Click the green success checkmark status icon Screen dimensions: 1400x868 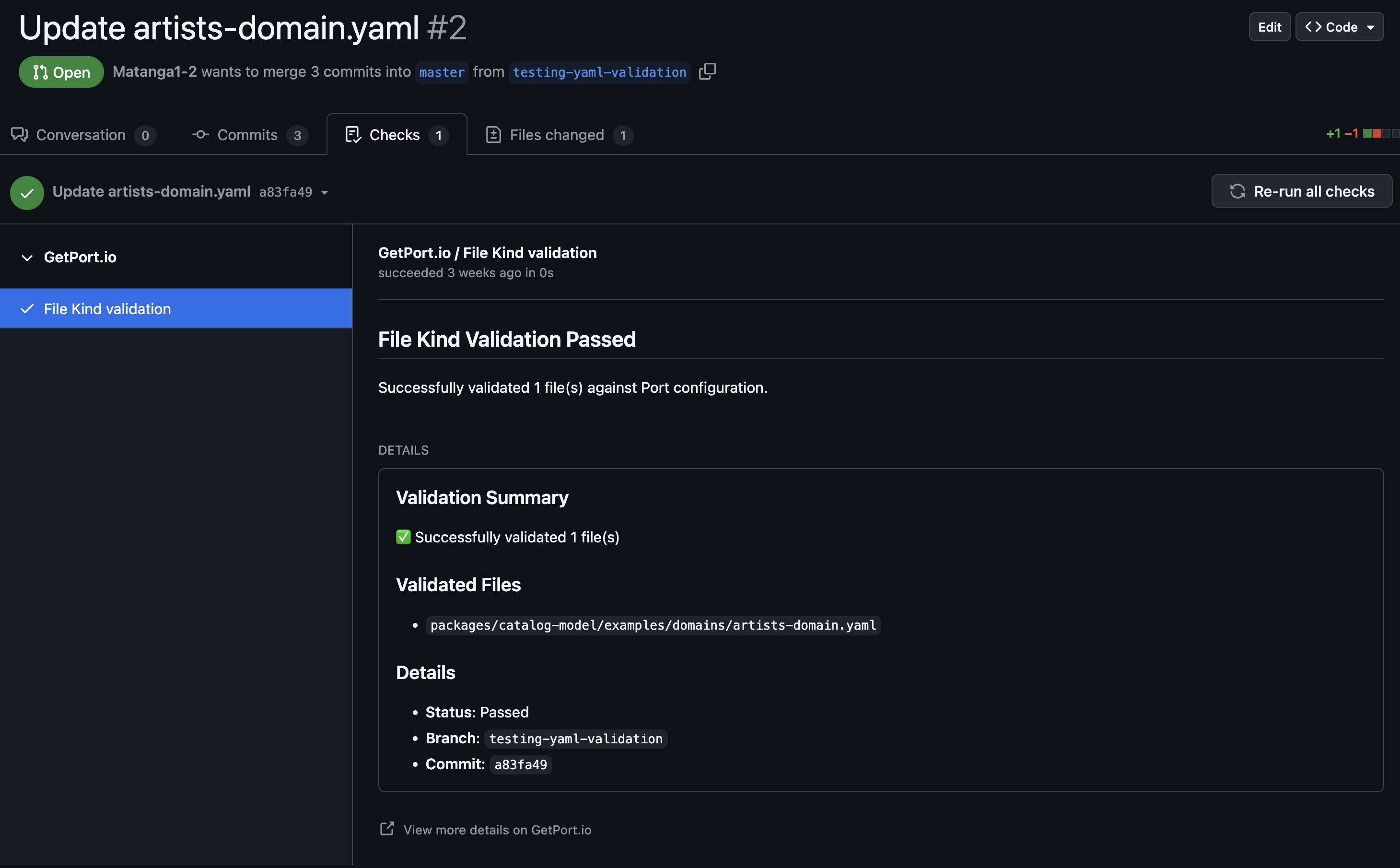pyautogui.click(x=27, y=192)
